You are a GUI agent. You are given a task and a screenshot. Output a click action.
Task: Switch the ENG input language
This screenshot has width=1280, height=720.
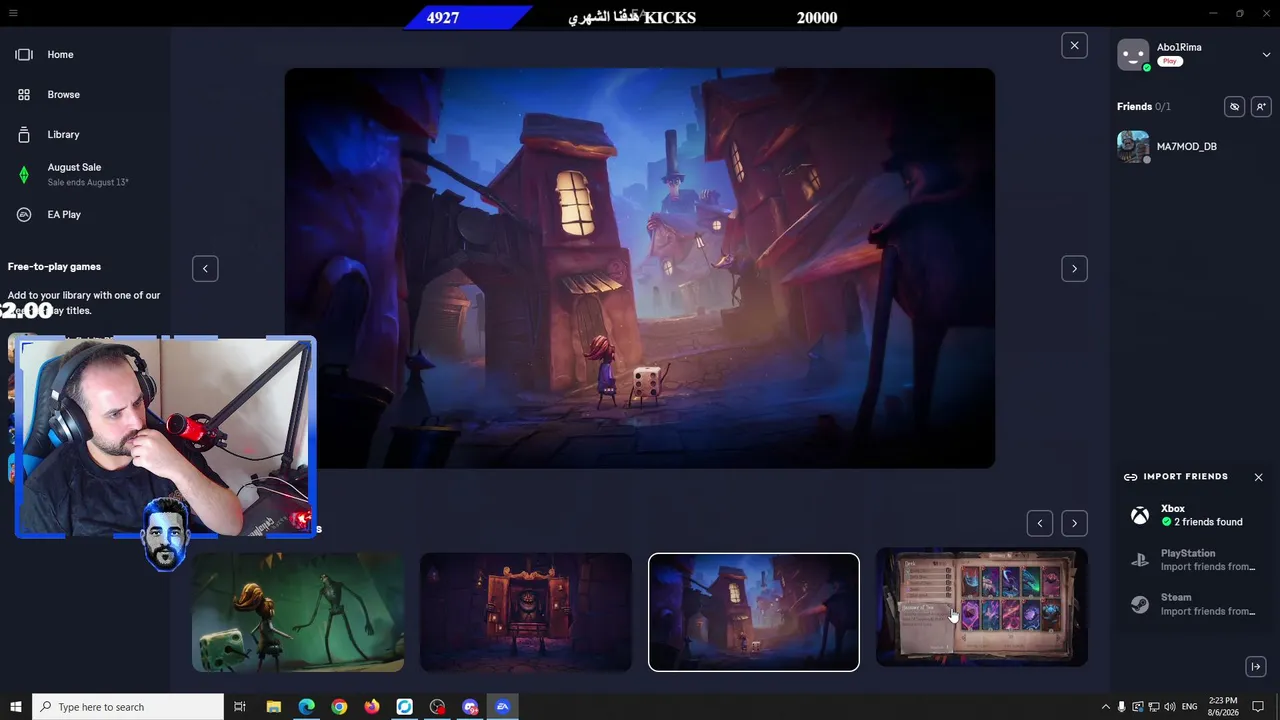[1189, 707]
